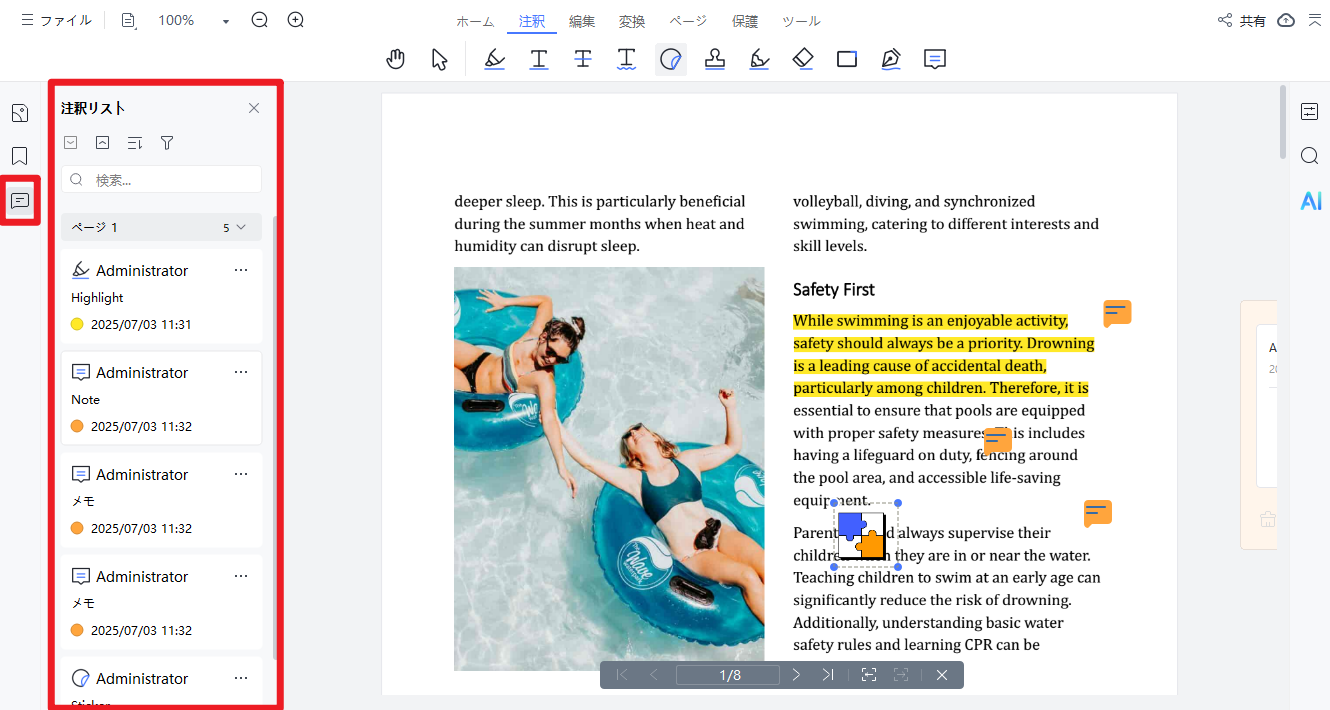
Task: Open the AI assistant
Action: (x=1310, y=201)
